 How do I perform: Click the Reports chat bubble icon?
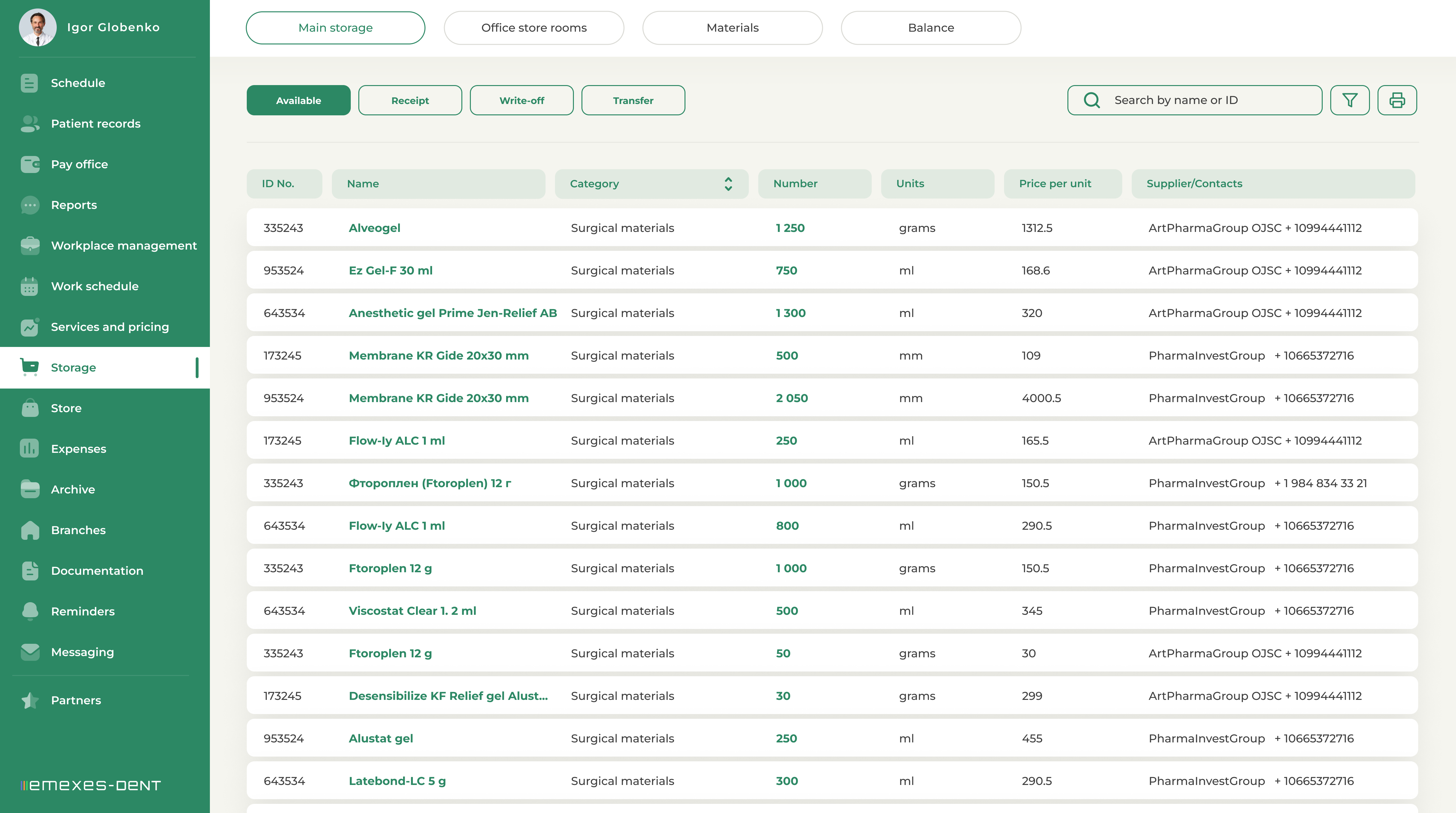pyautogui.click(x=29, y=205)
